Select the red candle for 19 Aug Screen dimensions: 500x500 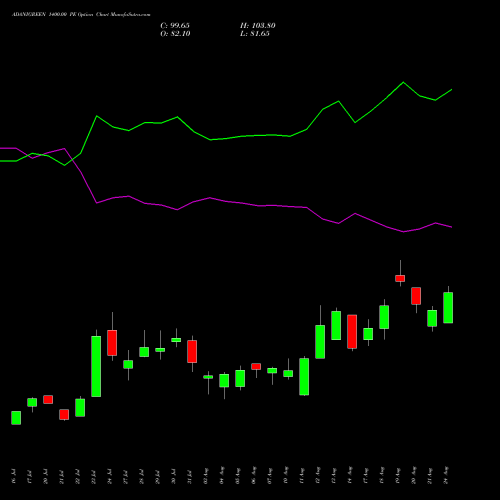tap(400, 278)
